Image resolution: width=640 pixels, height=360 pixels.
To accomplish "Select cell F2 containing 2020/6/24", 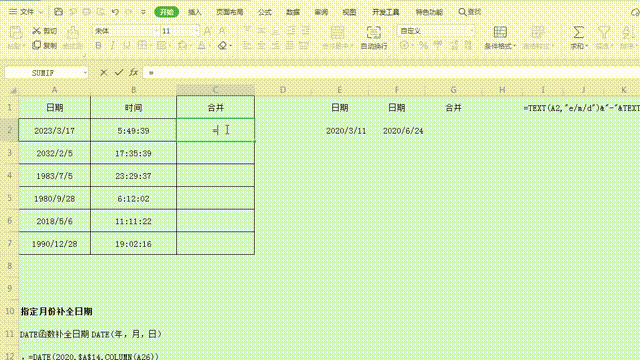I will pos(397,131).
